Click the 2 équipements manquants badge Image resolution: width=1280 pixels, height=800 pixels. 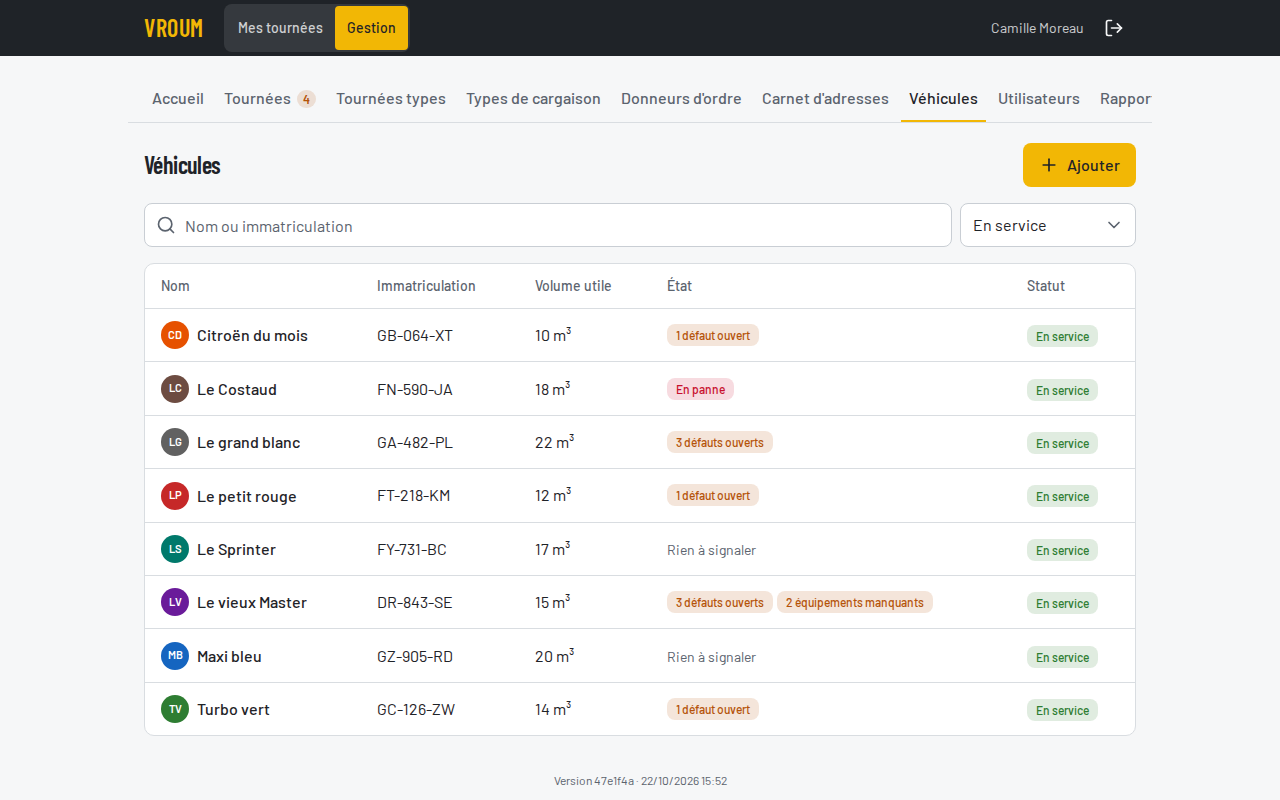point(855,602)
